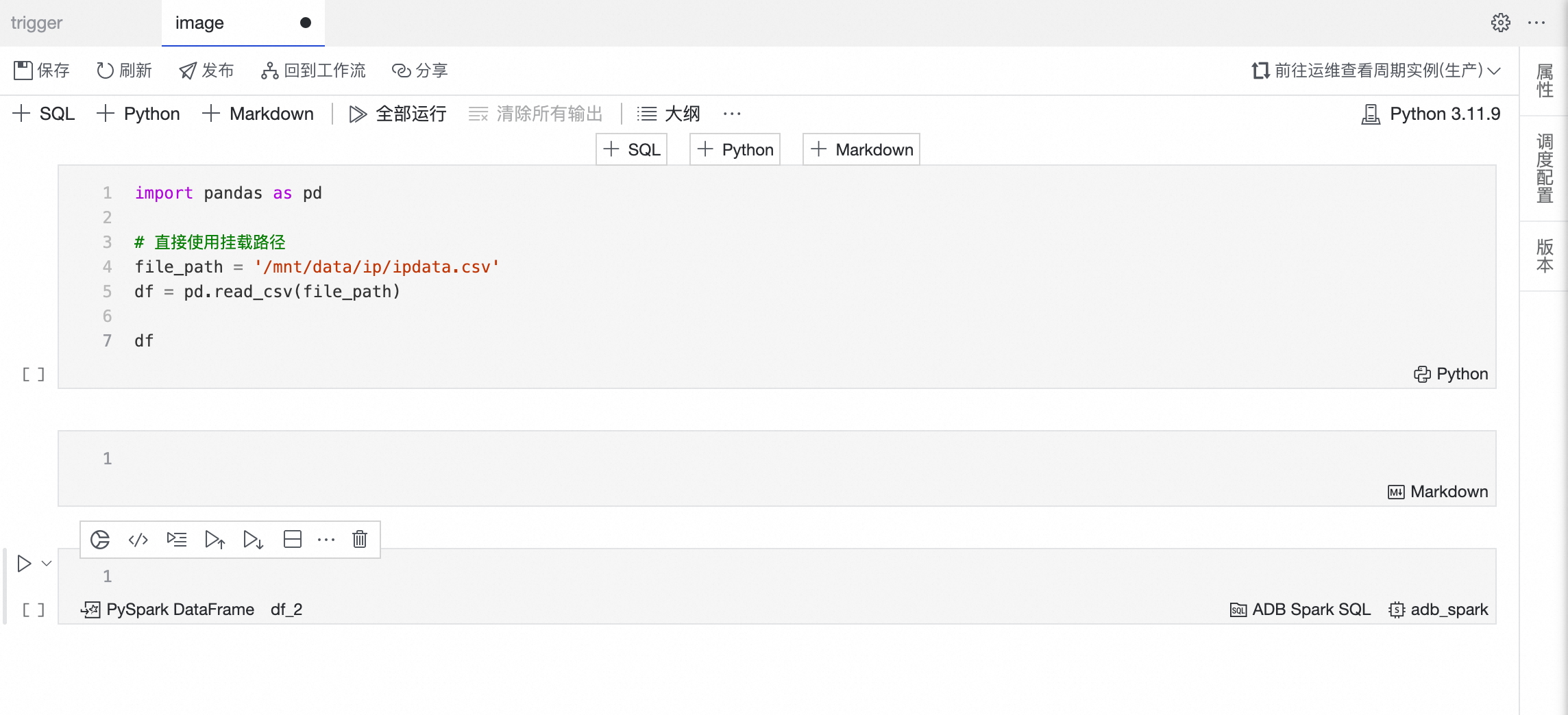
Task: Open the 调度配置 side panel tab
Action: pyautogui.click(x=1545, y=168)
